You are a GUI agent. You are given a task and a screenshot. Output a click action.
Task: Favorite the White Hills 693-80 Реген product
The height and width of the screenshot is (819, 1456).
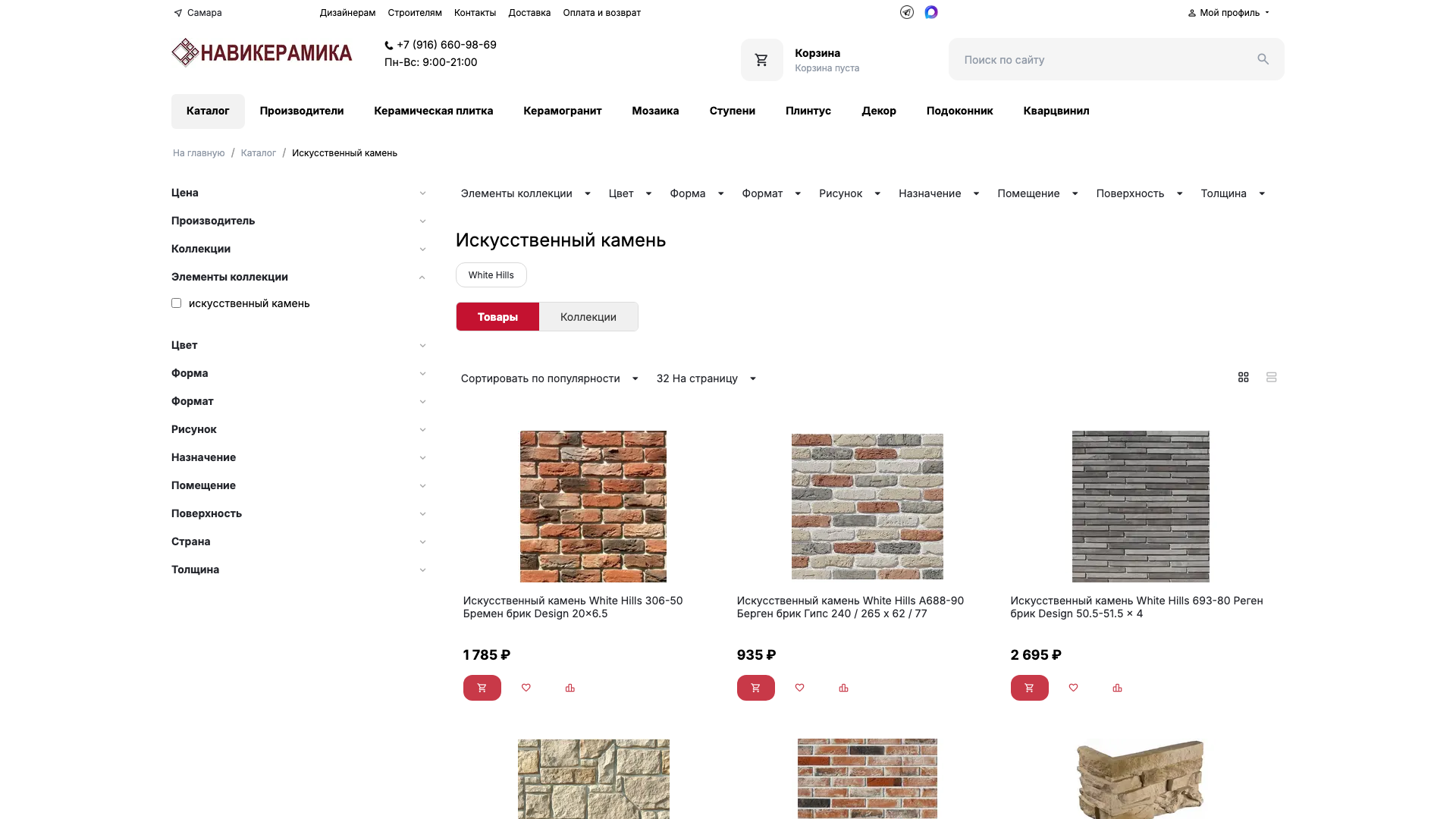pyautogui.click(x=1074, y=688)
